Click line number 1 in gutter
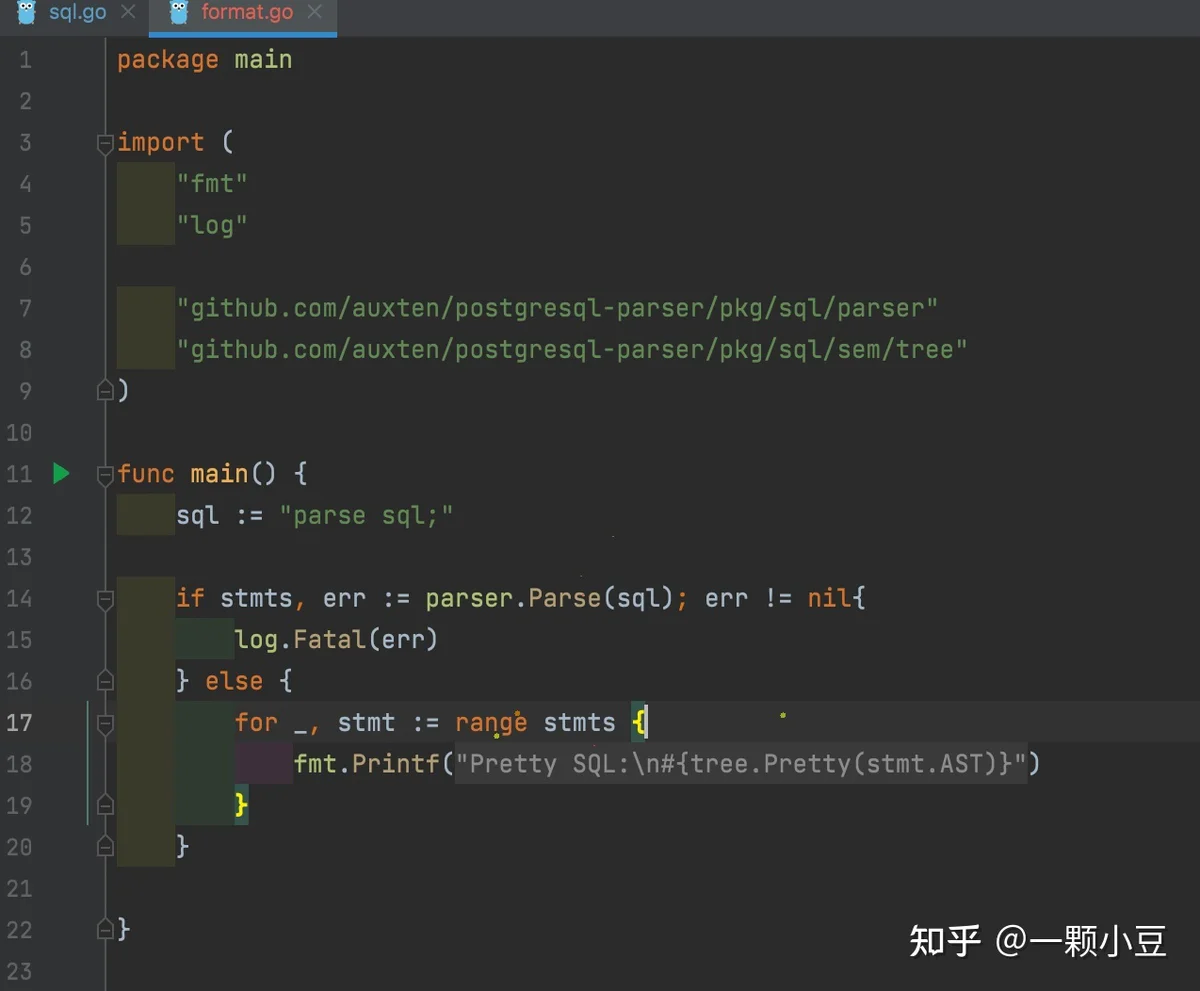Image resolution: width=1200 pixels, height=991 pixels. point(25,60)
